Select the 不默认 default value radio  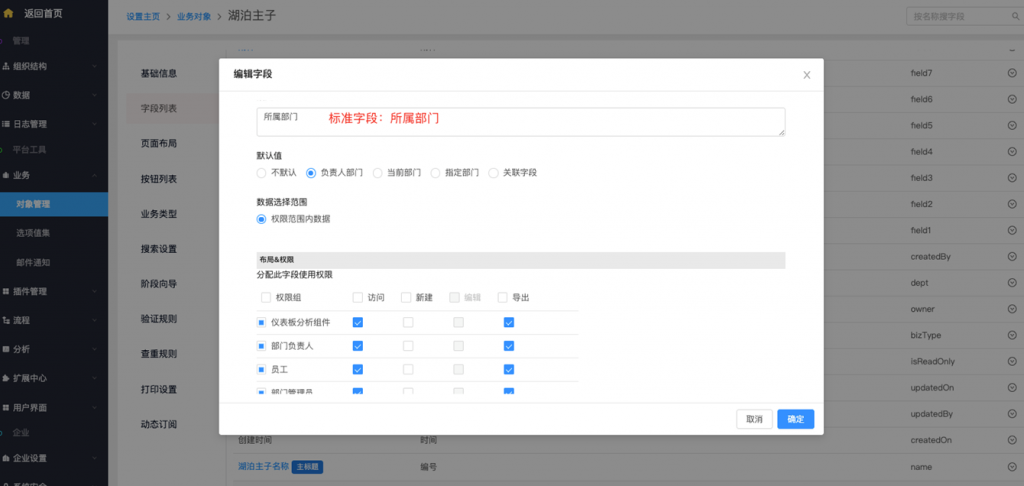click(262, 173)
